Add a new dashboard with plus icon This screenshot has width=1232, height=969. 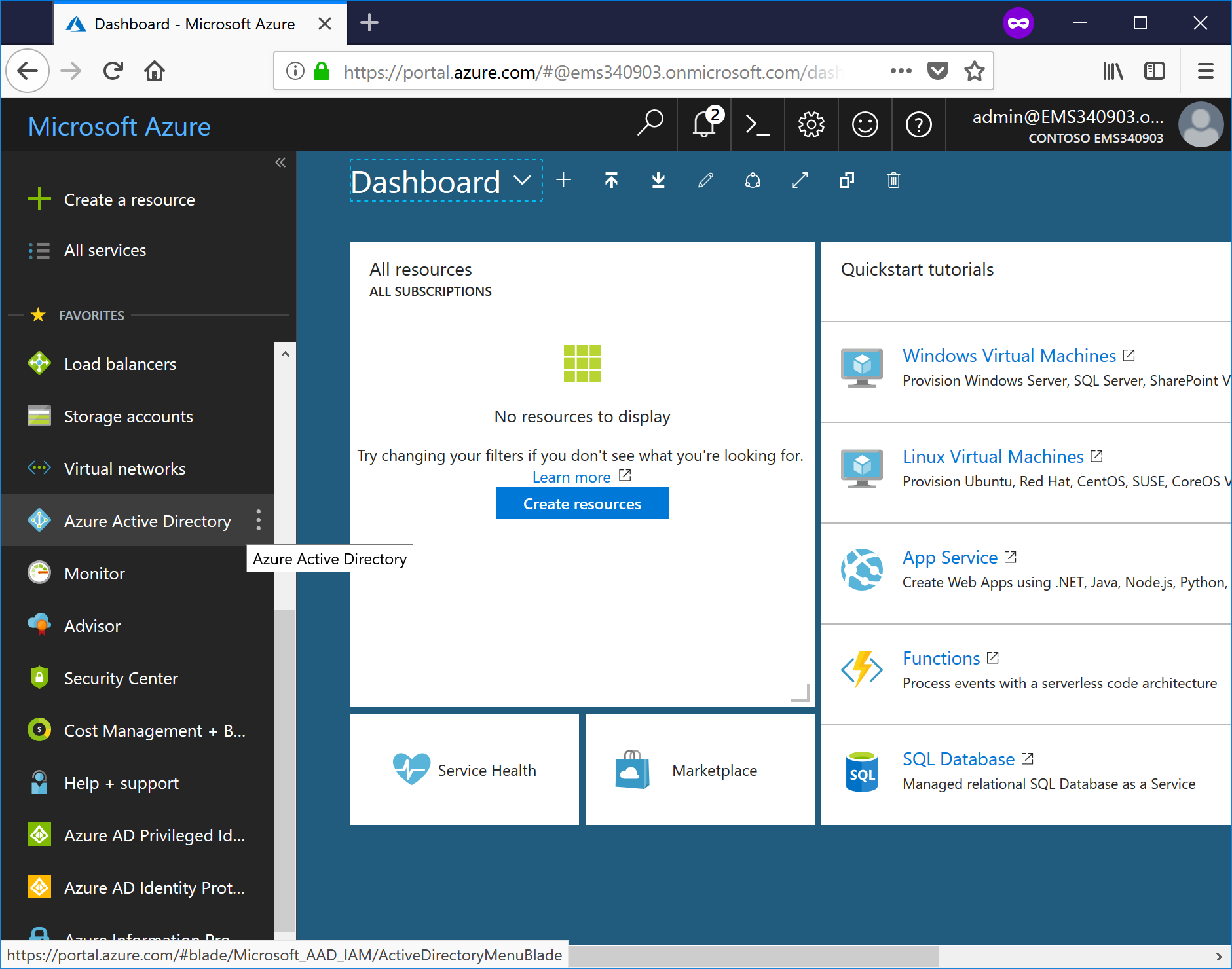pos(564,180)
